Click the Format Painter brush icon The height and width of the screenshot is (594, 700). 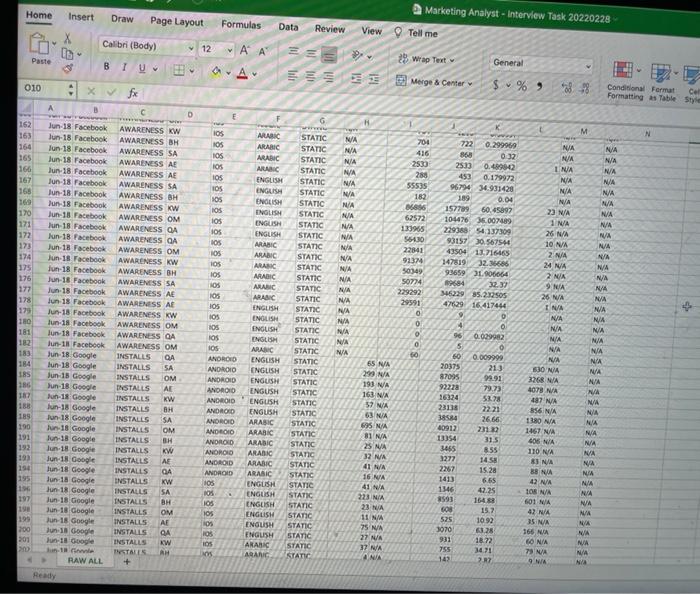pos(68,68)
